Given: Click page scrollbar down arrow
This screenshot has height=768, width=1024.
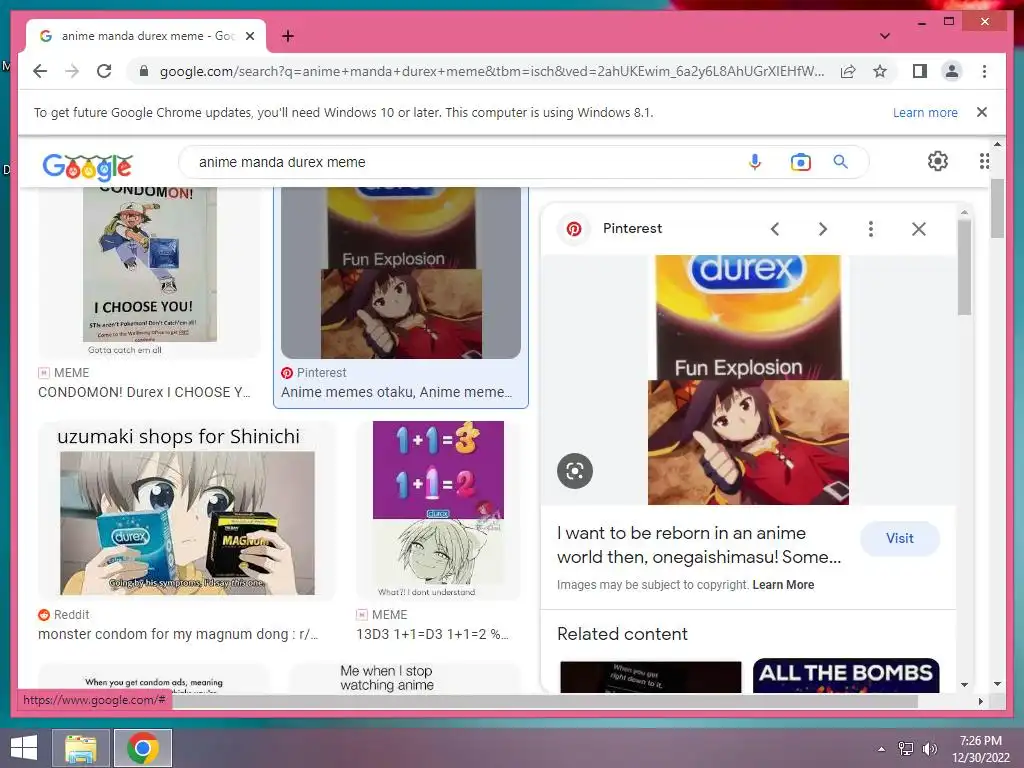Looking at the screenshot, I should 997,684.
